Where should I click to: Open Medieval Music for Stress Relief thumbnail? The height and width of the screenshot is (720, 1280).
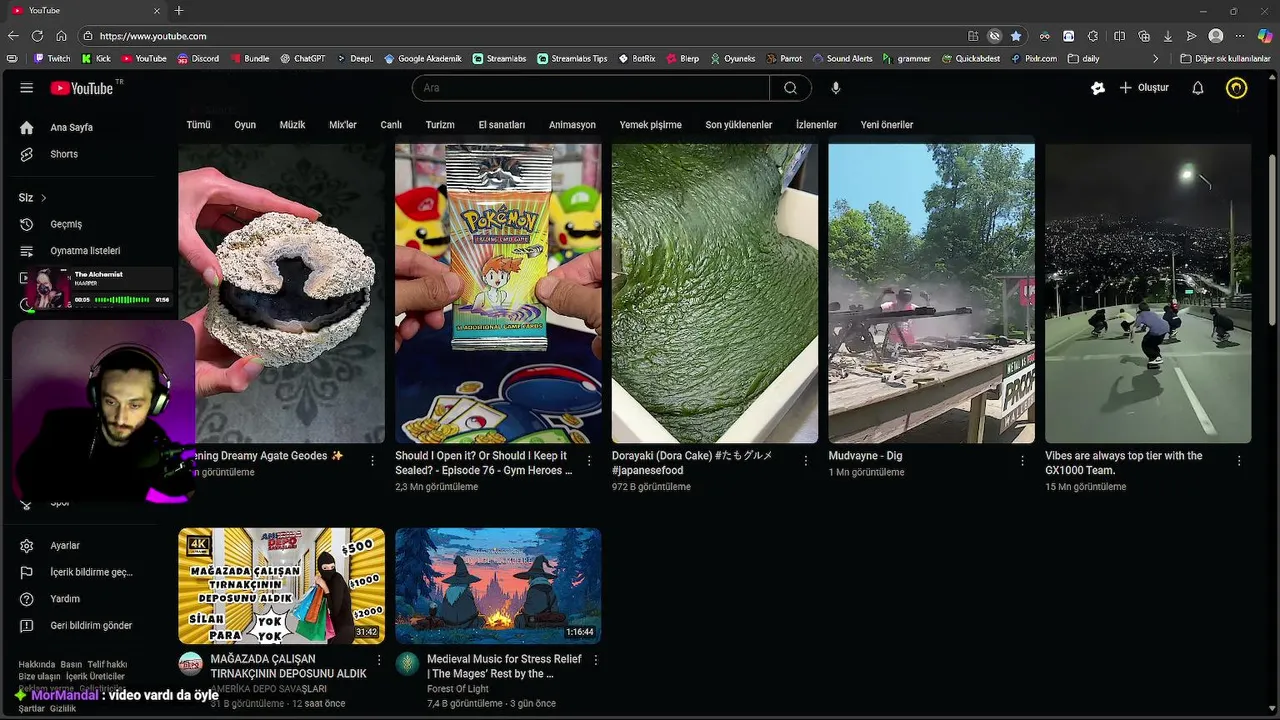pos(498,586)
